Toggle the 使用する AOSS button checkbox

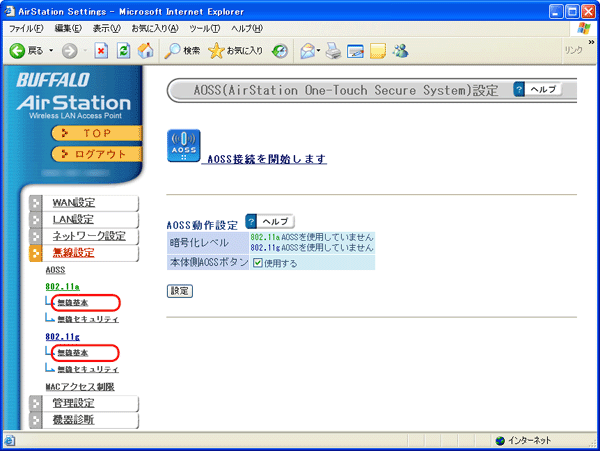pyautogui.click(x=258, y=263)
